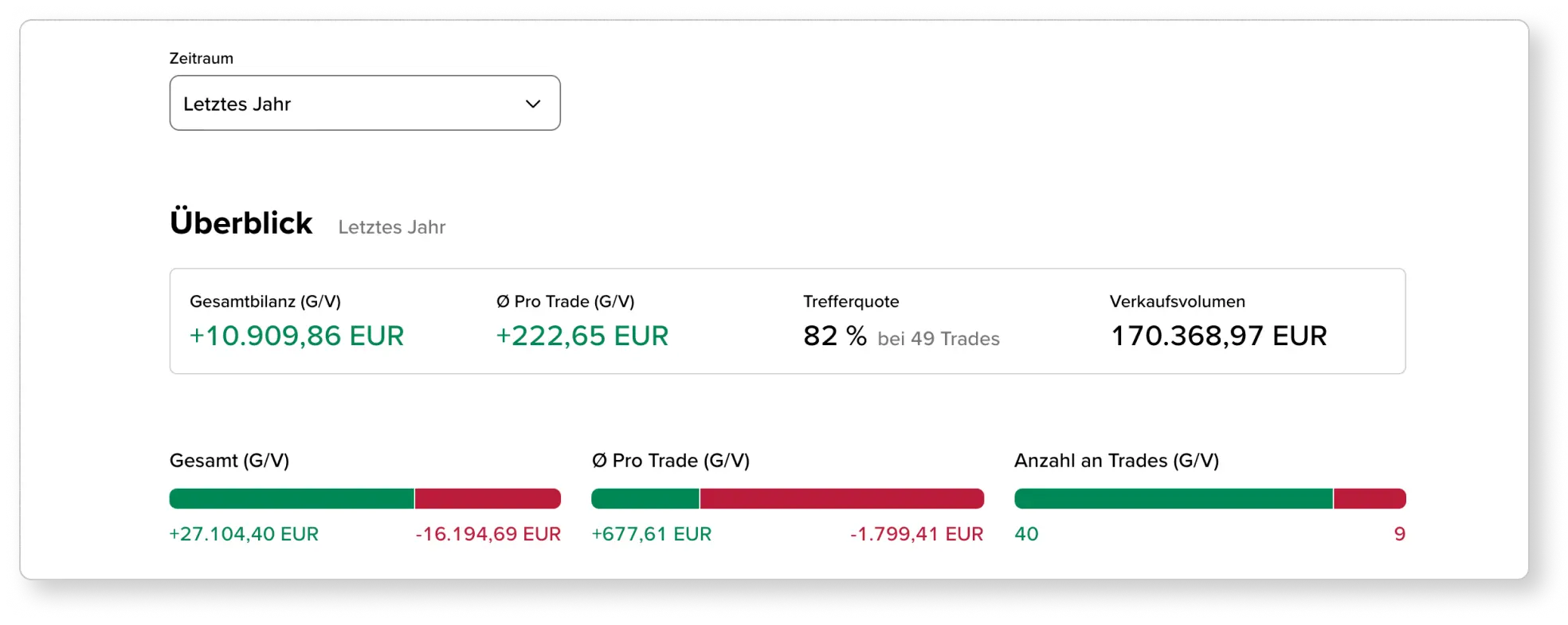The height and width of the screenshot is (625, 1568).
Task: Click the 82 % hit rate figure
Action: pos(834,336)
